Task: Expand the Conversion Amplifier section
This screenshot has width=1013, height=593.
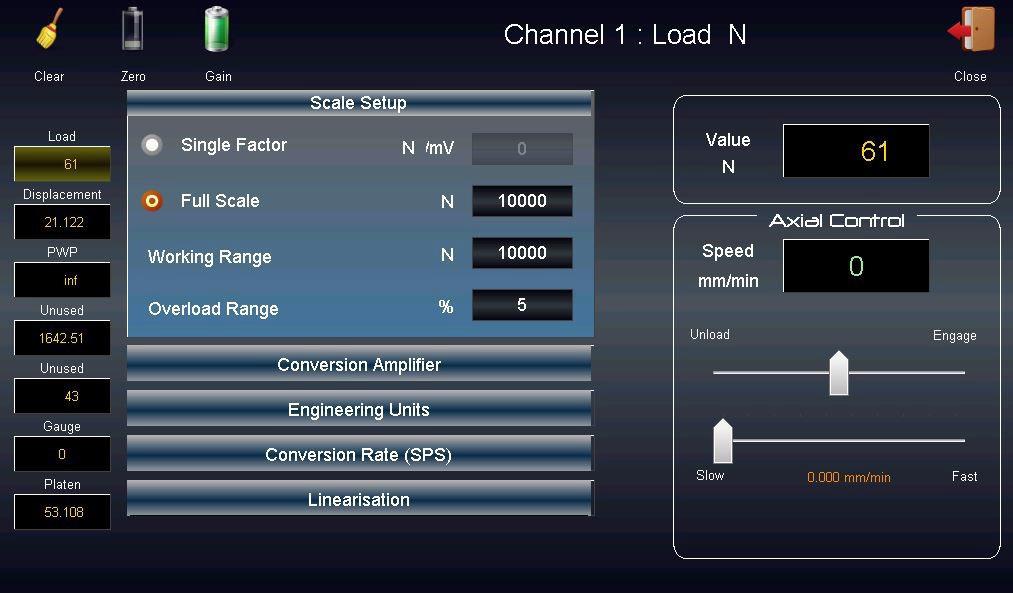Action: [359, 365]
